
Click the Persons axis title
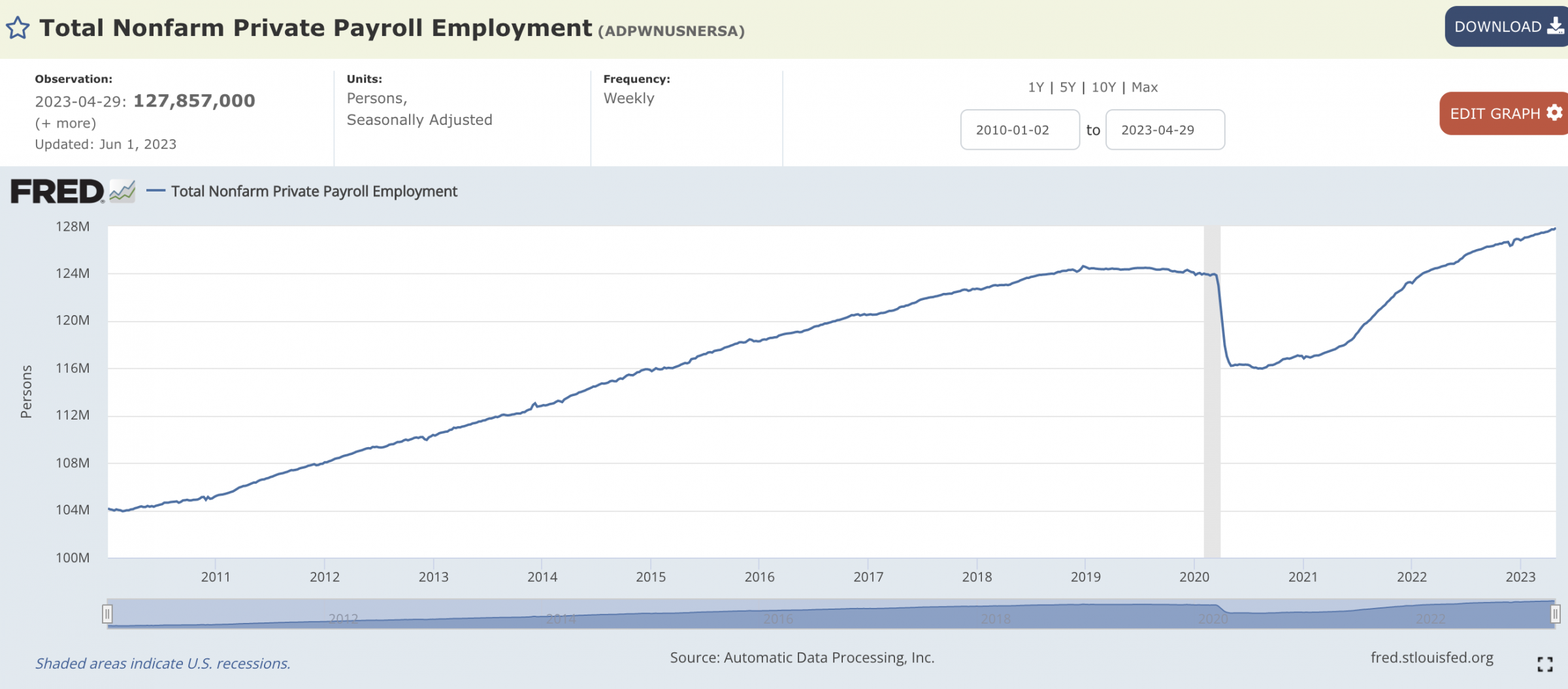click(x=26, y=392)
